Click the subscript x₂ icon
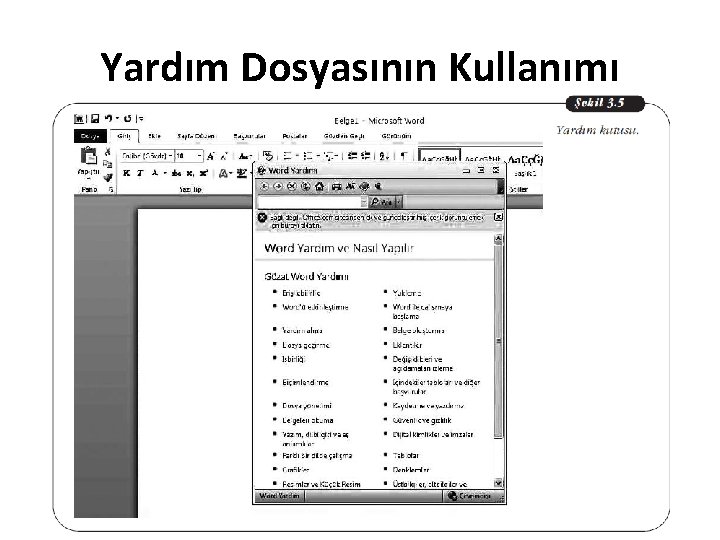The height and width of the screenshot is (540, 720). point(190,173)
